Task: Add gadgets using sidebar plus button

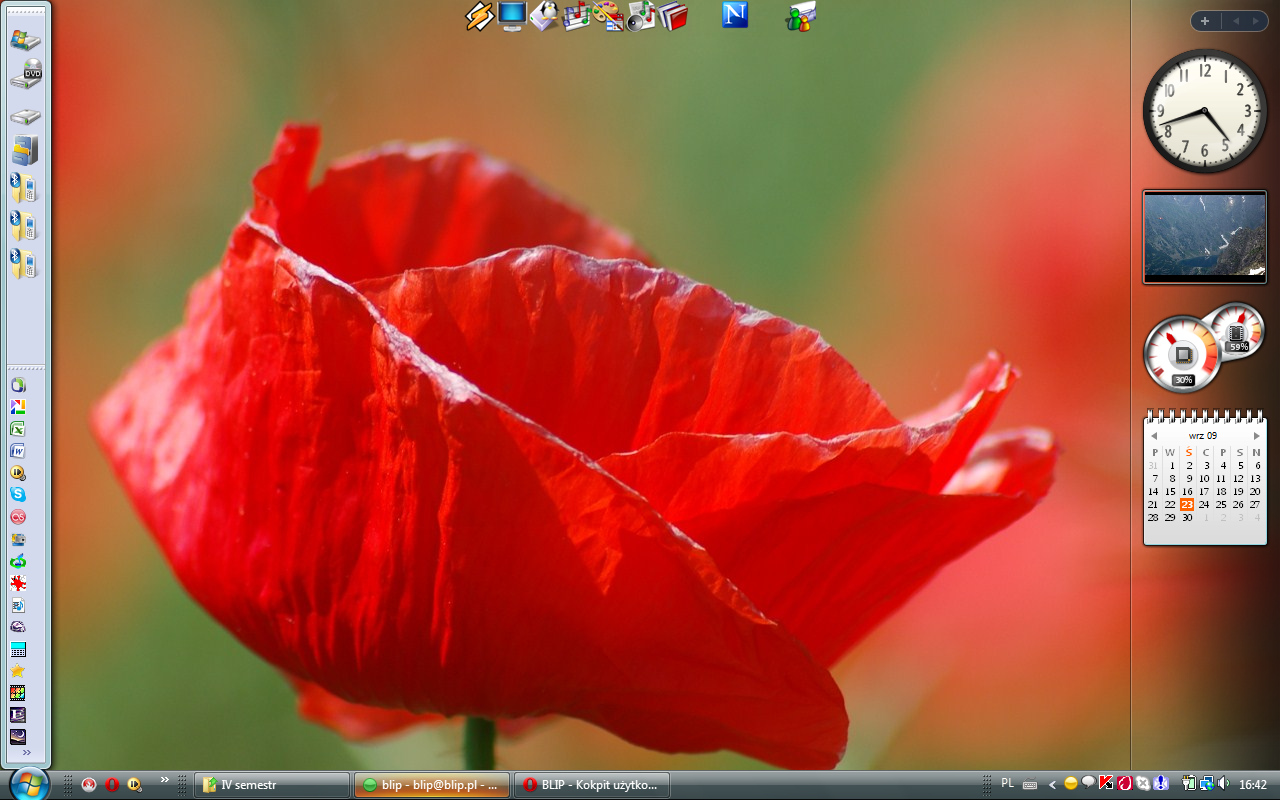Action: [x=1205, y=21]
